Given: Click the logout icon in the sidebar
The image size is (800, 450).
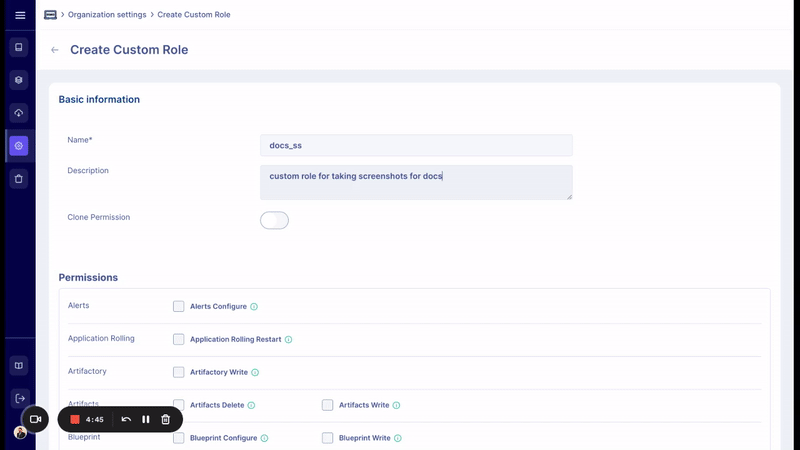Looking at the screenshot, I should tap(20, 398).
